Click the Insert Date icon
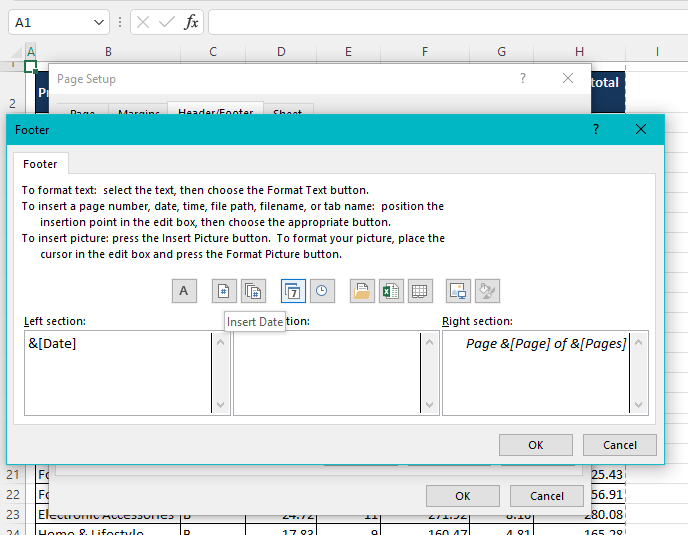This screenshot has width=688, height=535. (x=293, y=291)
